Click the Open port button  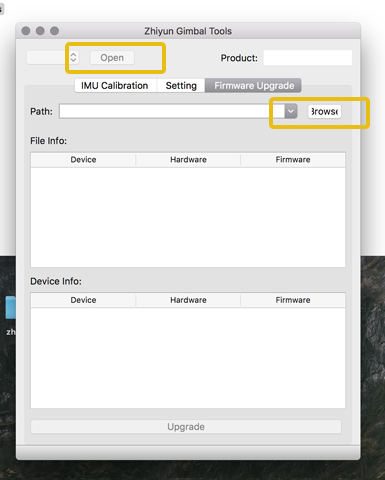(x=112, y=58)
